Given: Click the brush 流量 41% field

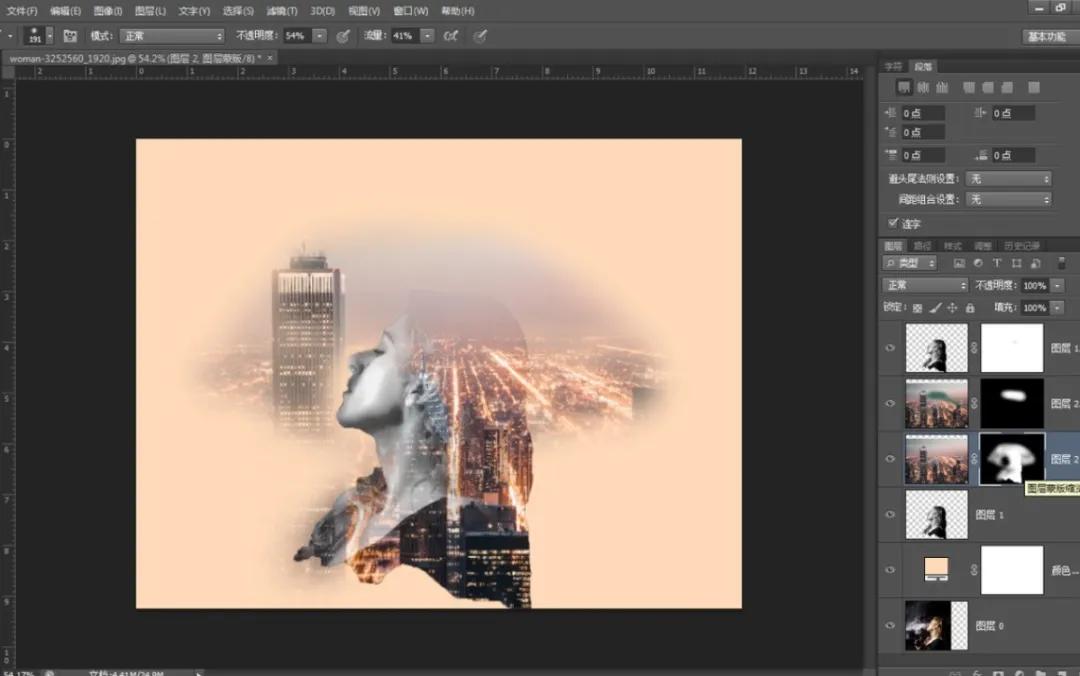Looking at the screenshot, I should (x=405, y=36).
